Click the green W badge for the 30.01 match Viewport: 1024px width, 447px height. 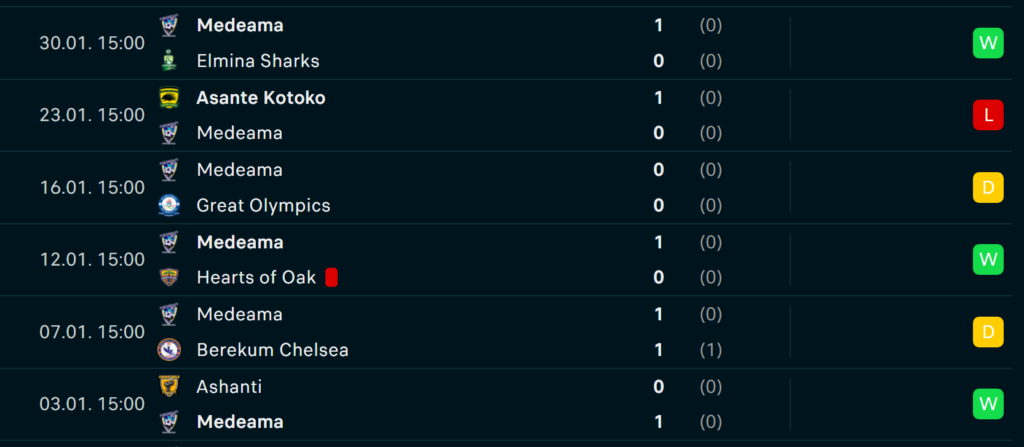point(988,43)
